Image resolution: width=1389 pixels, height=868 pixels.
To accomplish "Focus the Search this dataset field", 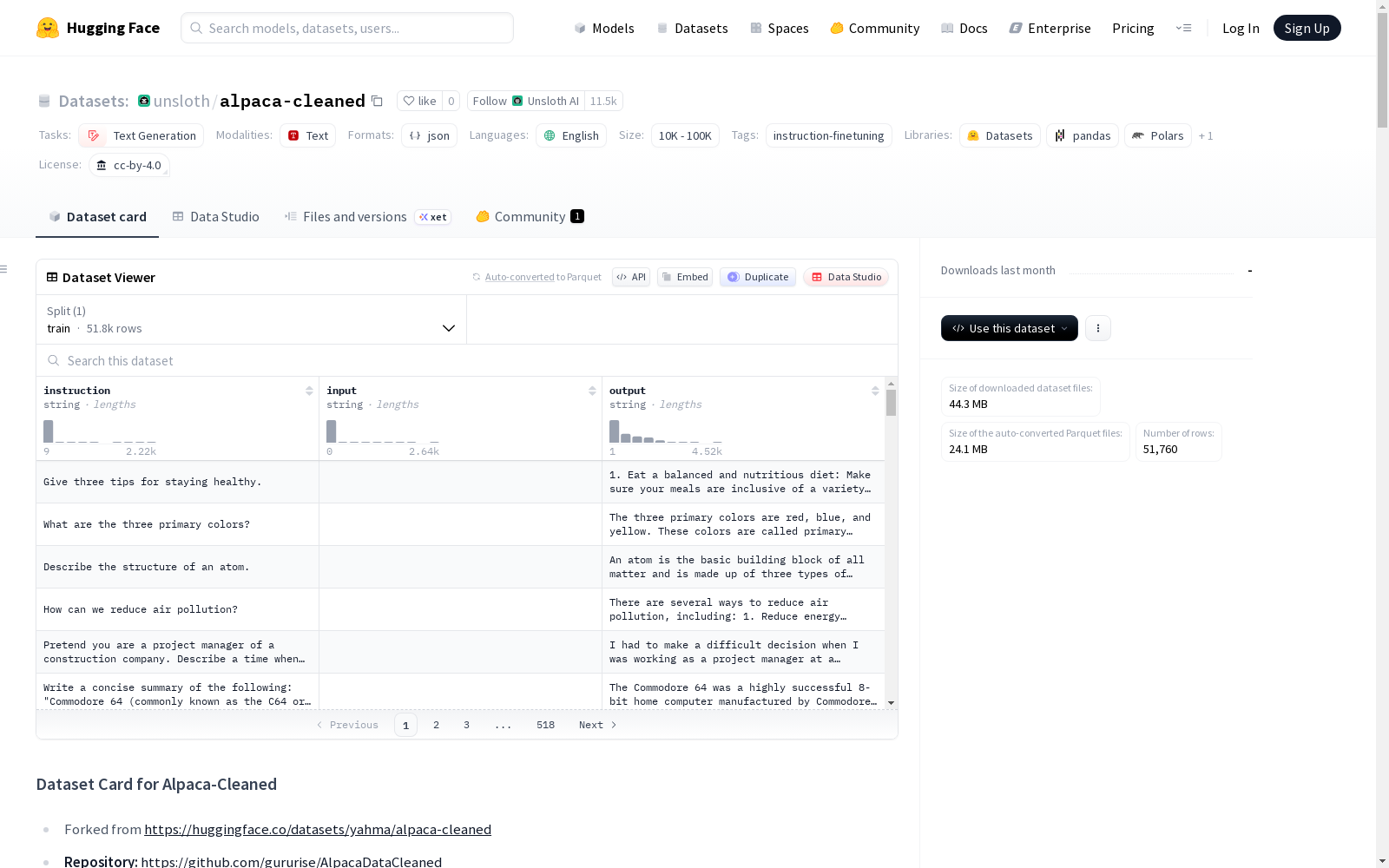I will (x=467, y=360).
